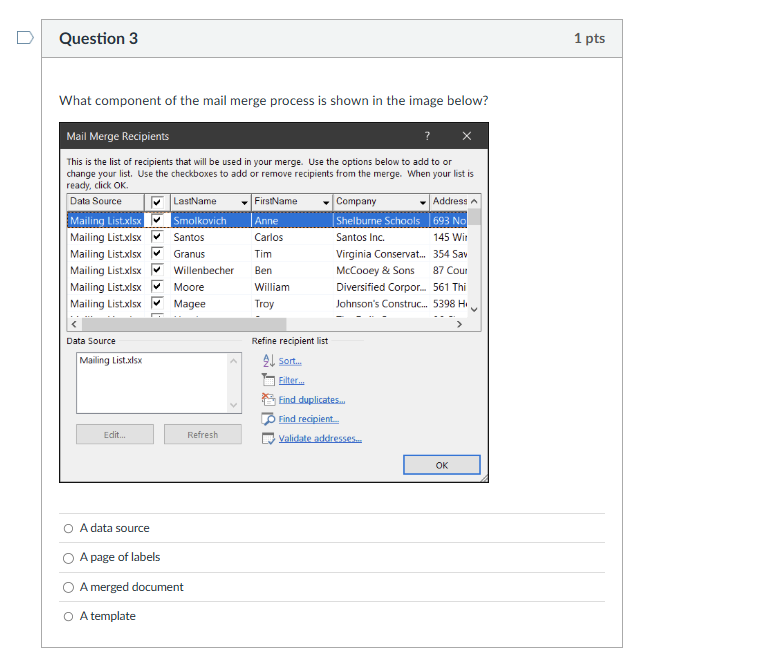Click first name William cell
Screen dimensions: 774x655
[292, 287]
